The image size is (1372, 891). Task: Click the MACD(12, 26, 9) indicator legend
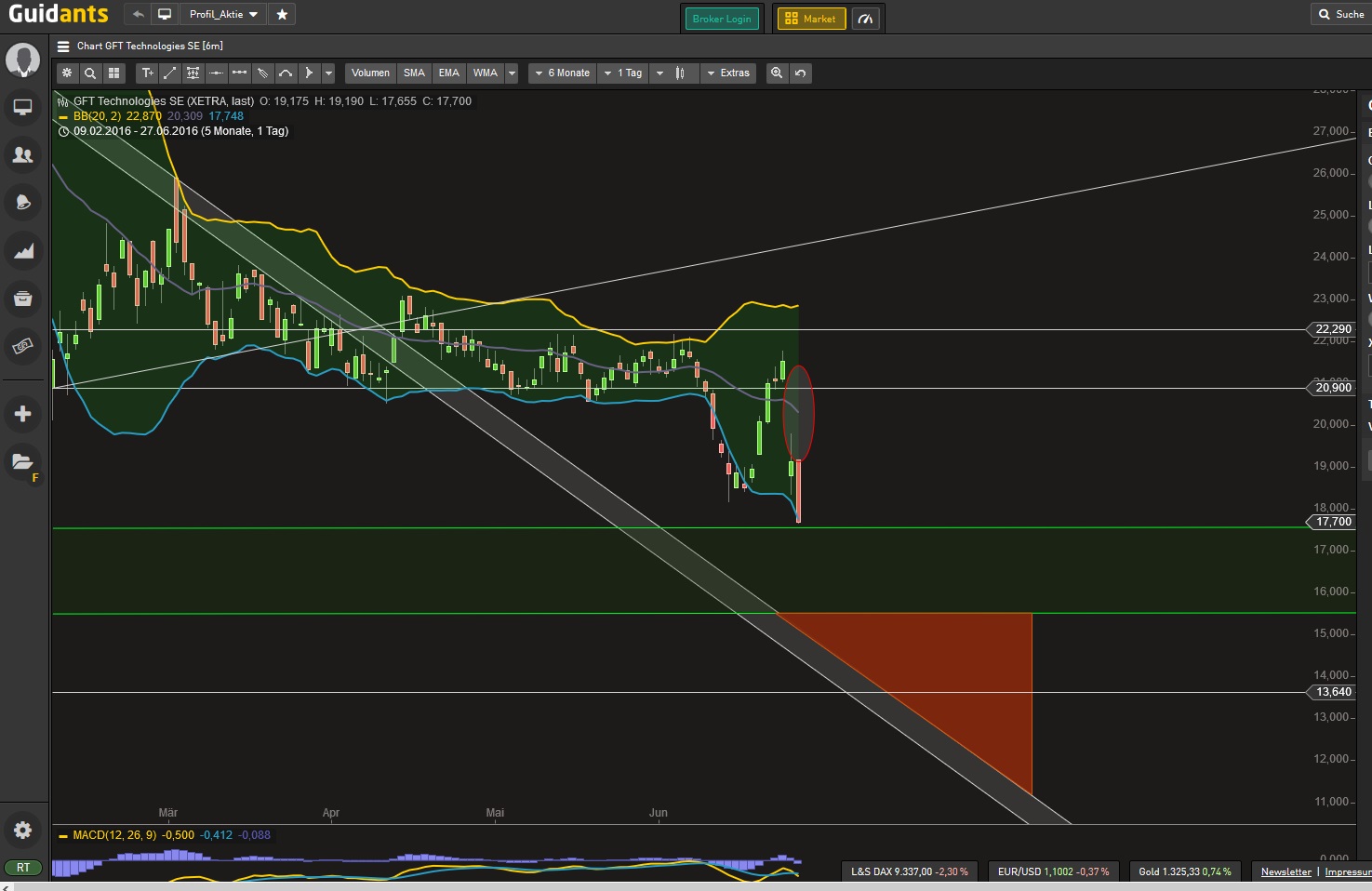pos(114,835)
